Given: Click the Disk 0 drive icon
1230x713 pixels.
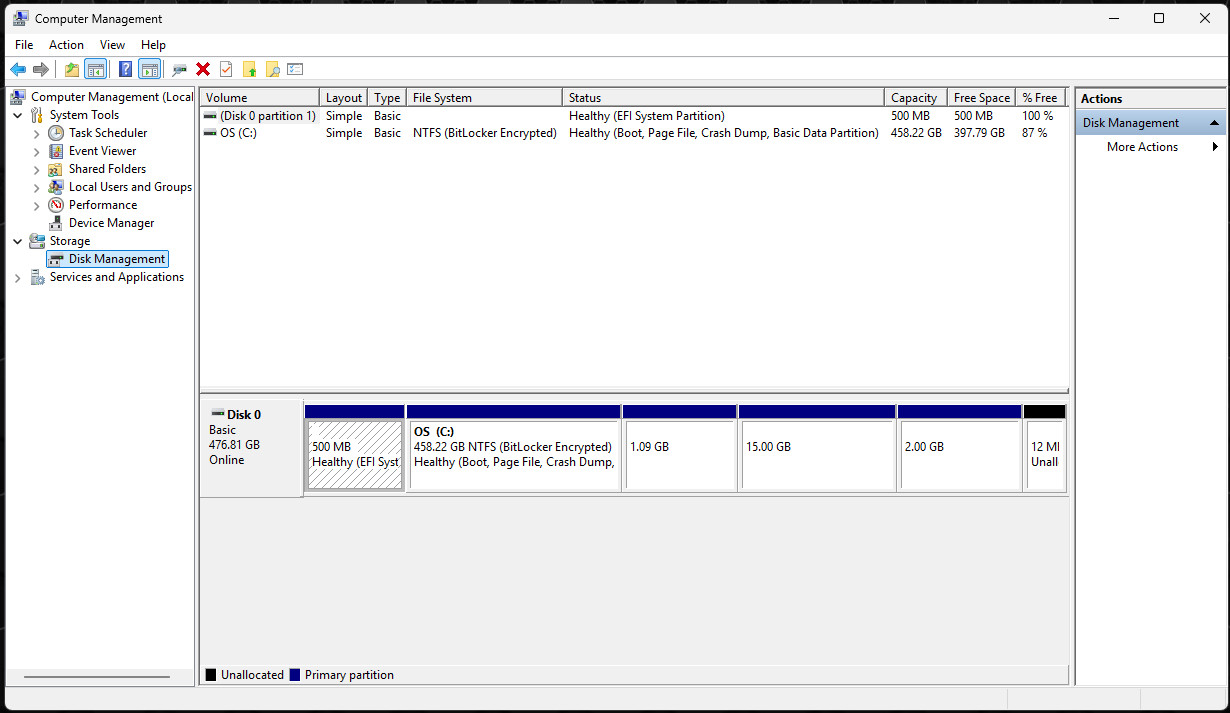Looking at the screenshot, I should [217, 414].
